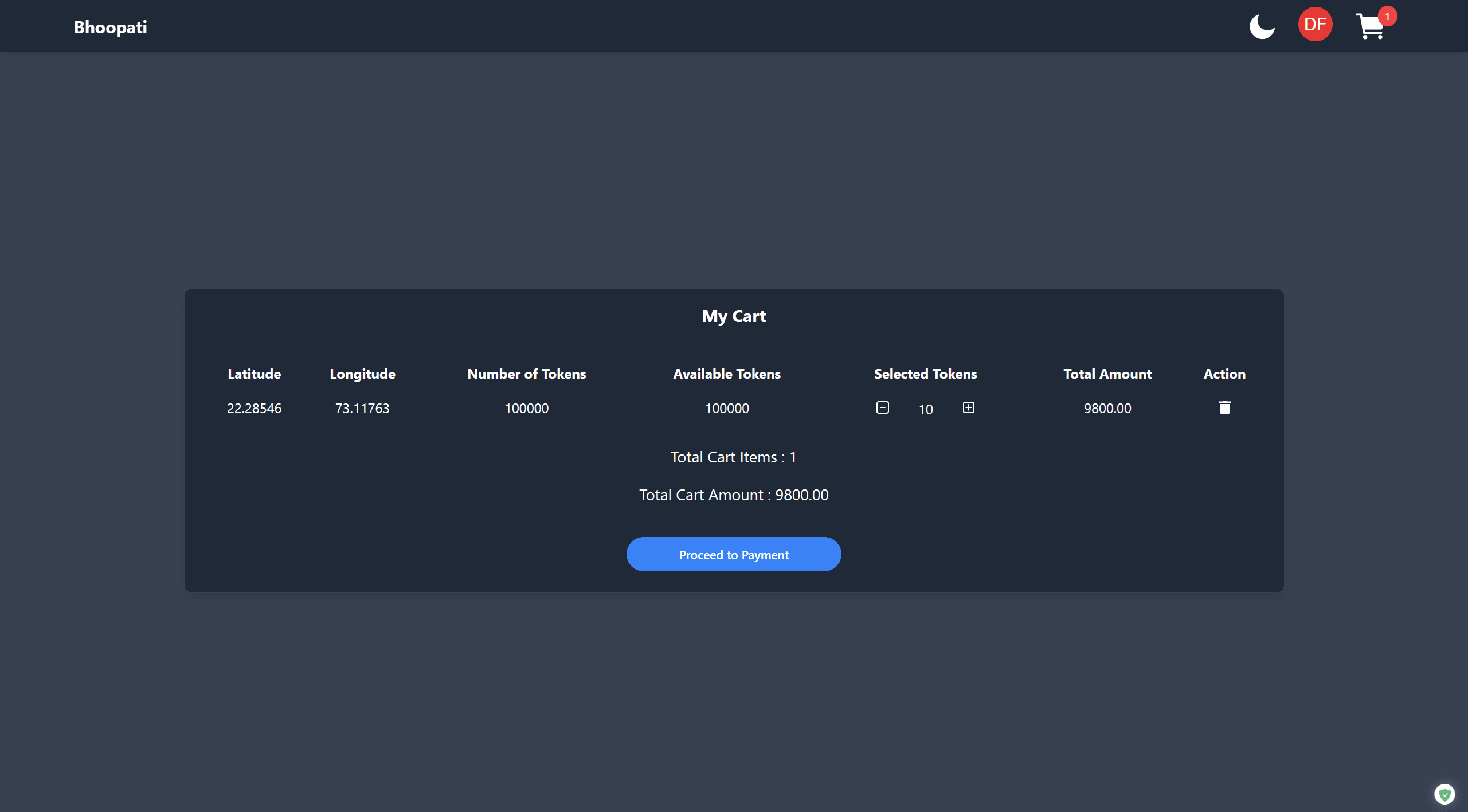Delete the cart item using trash icon
The height and width of the screenshot is (812, 1468).
coord(1224,407)
